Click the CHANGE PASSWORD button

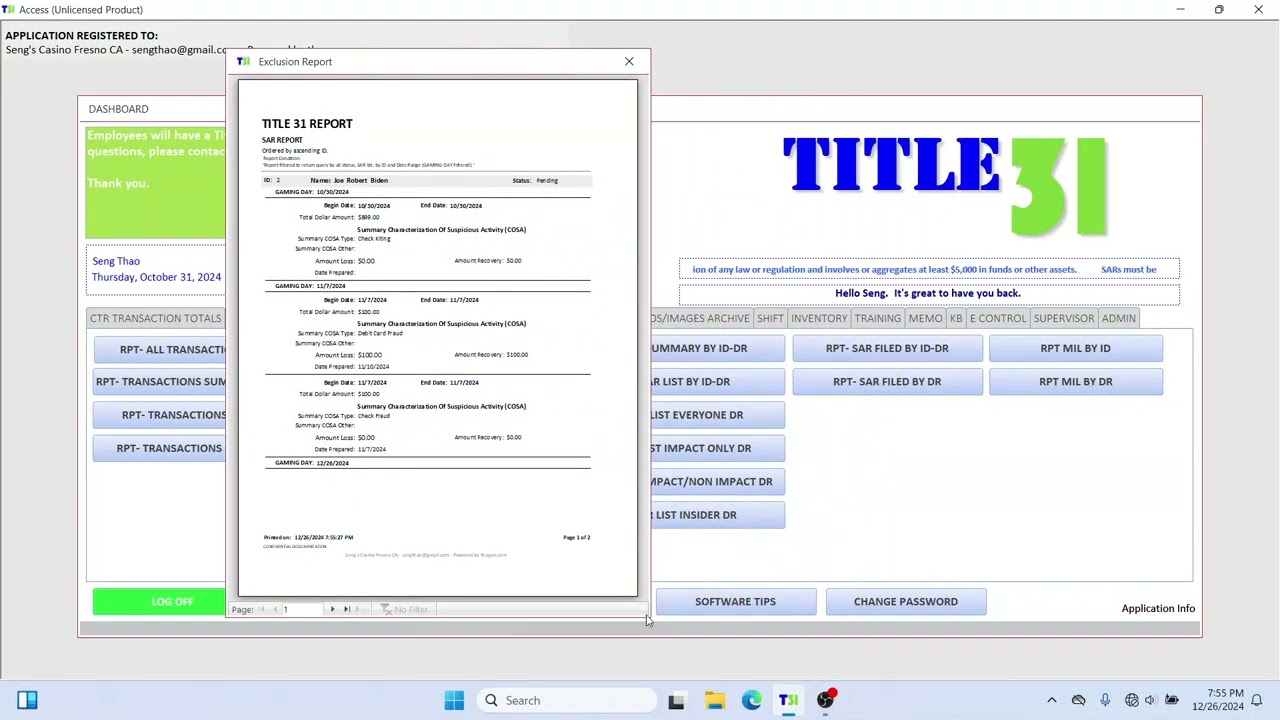[905, 601]
